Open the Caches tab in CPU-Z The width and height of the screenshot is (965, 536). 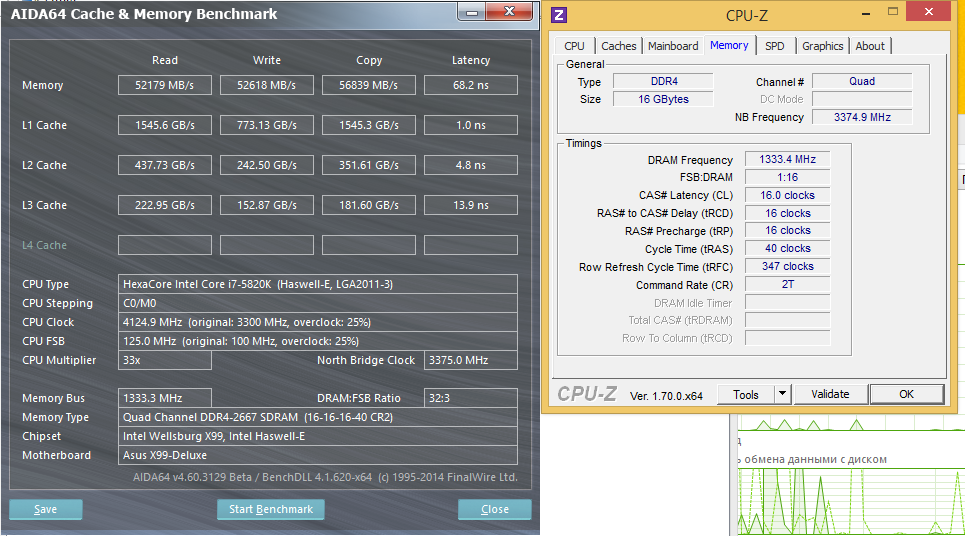click(619, 46)
